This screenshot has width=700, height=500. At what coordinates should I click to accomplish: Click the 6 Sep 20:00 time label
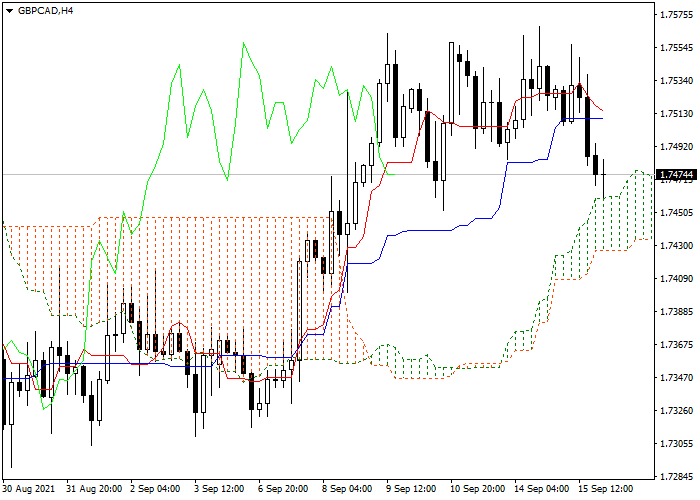point(283,489)
